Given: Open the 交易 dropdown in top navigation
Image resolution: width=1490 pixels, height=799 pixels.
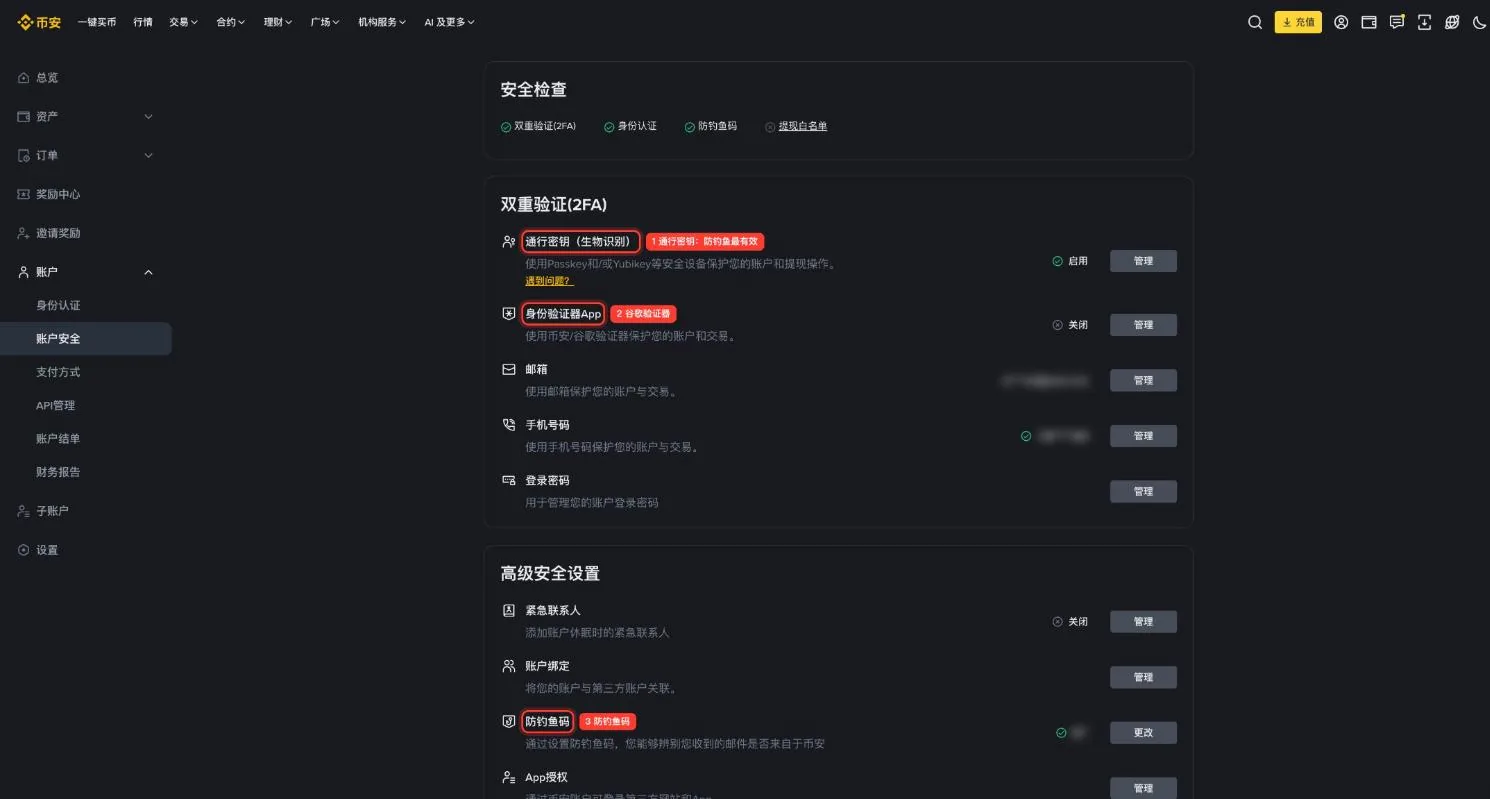Looking at the screenshot, I should click(183, 22).
